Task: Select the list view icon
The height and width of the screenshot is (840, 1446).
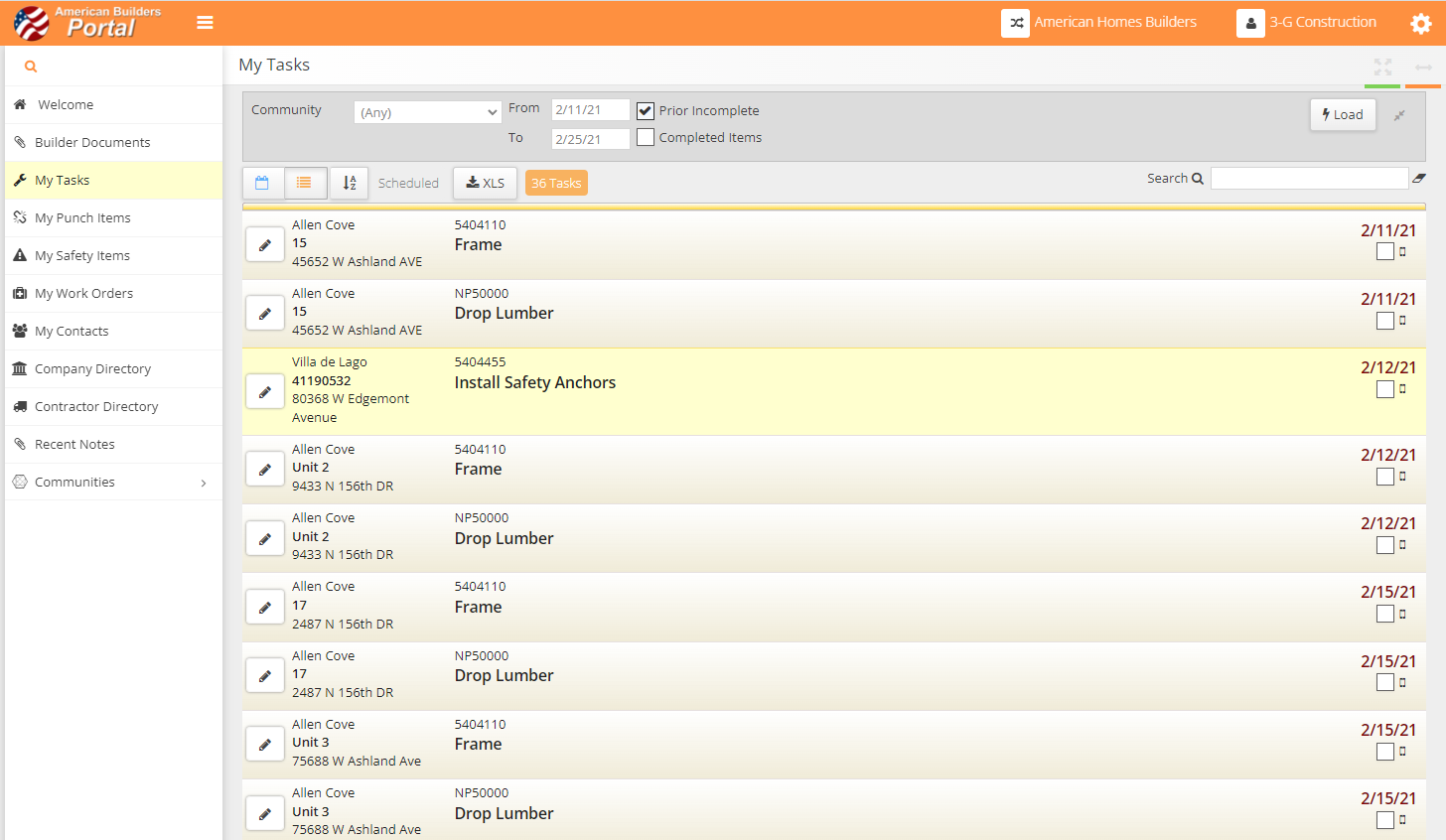Action: (x=305, y=183)
